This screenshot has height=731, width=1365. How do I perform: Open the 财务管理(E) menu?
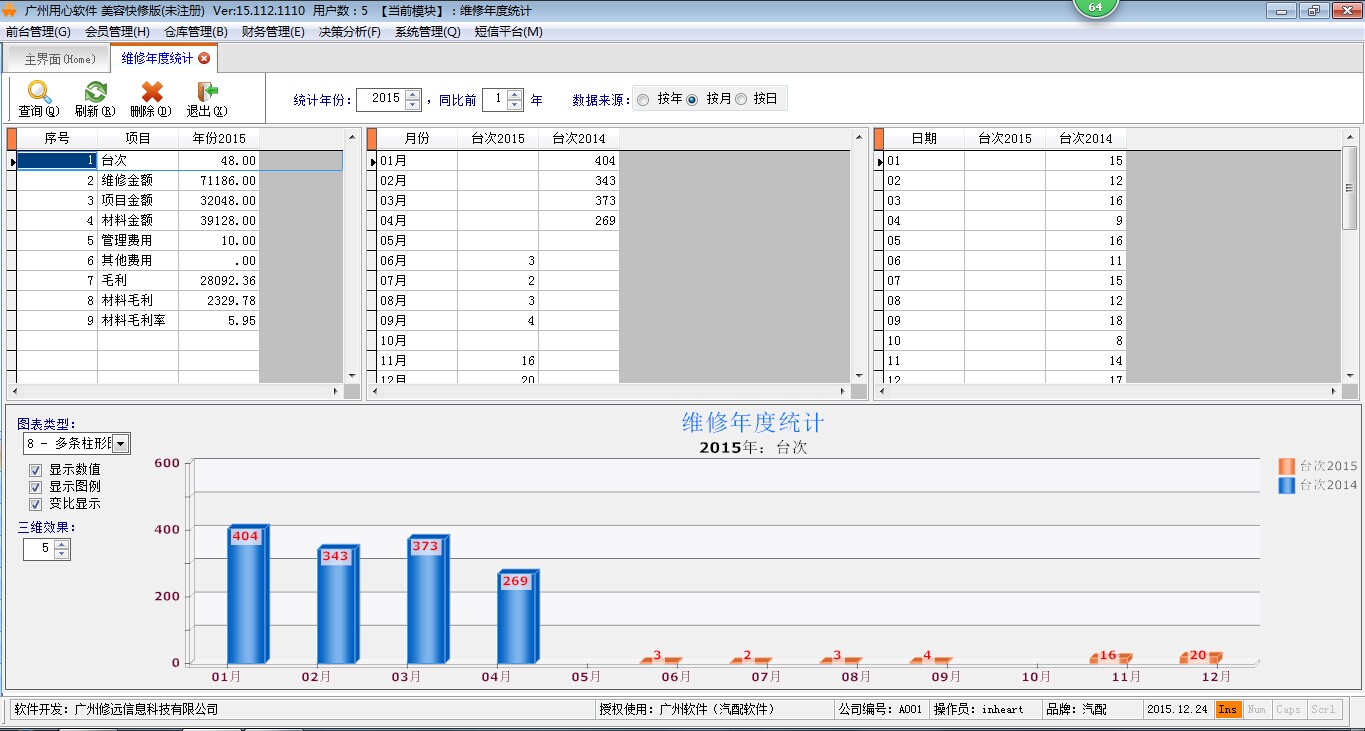pos(273,32)
